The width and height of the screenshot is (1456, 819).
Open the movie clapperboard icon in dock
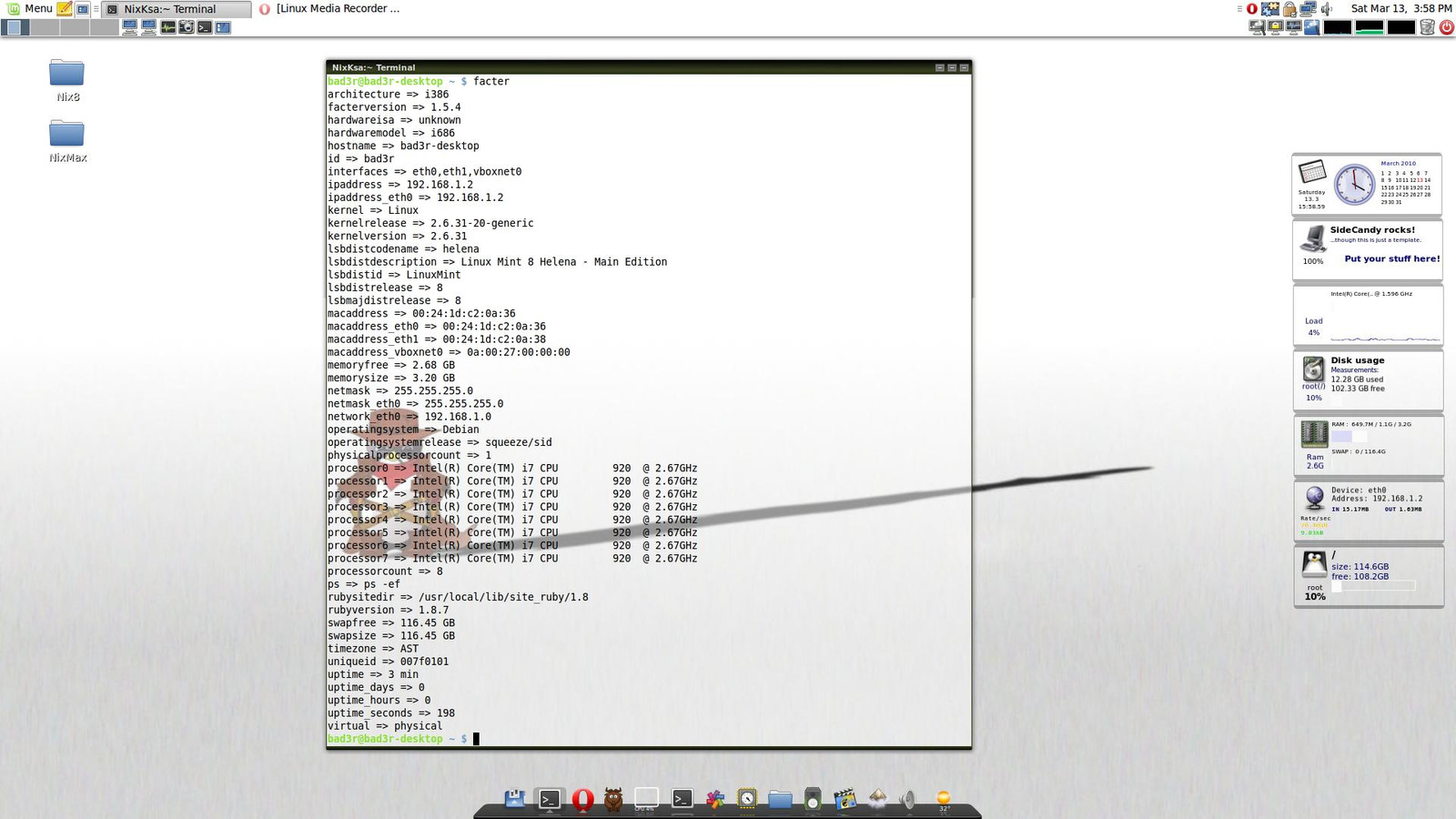click(844, 799)
